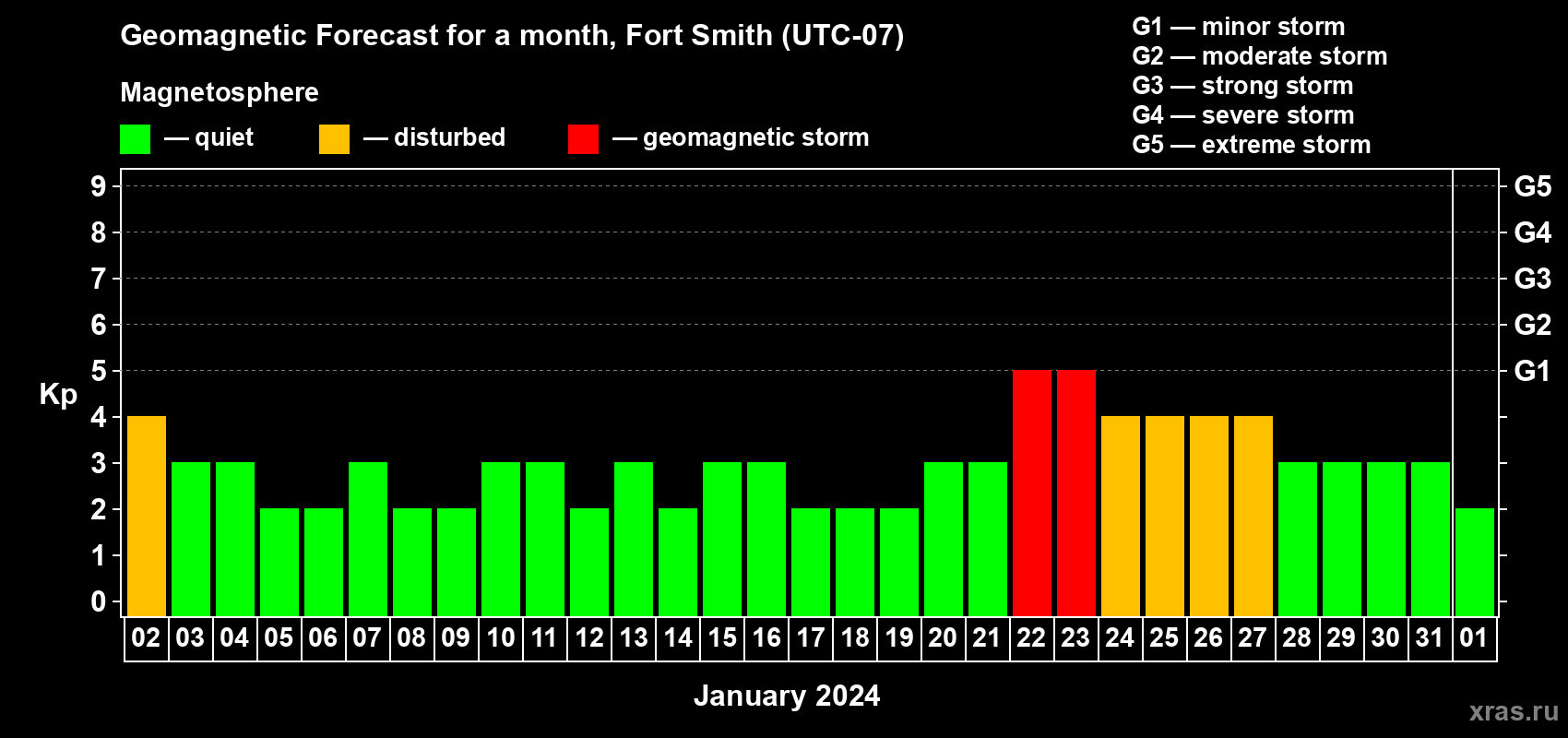Screen dimensions: 1568x738
Task: Select the green bar for February 01
Action: [1475, 563]
